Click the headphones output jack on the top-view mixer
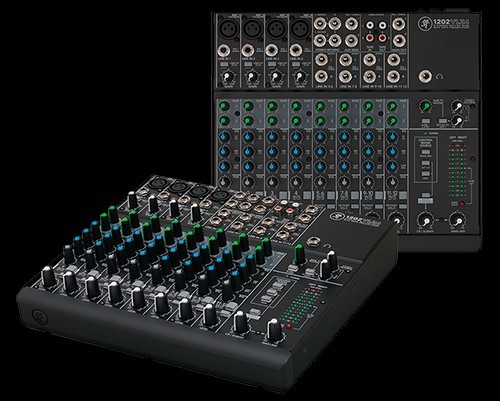 [x=426, y=77]
